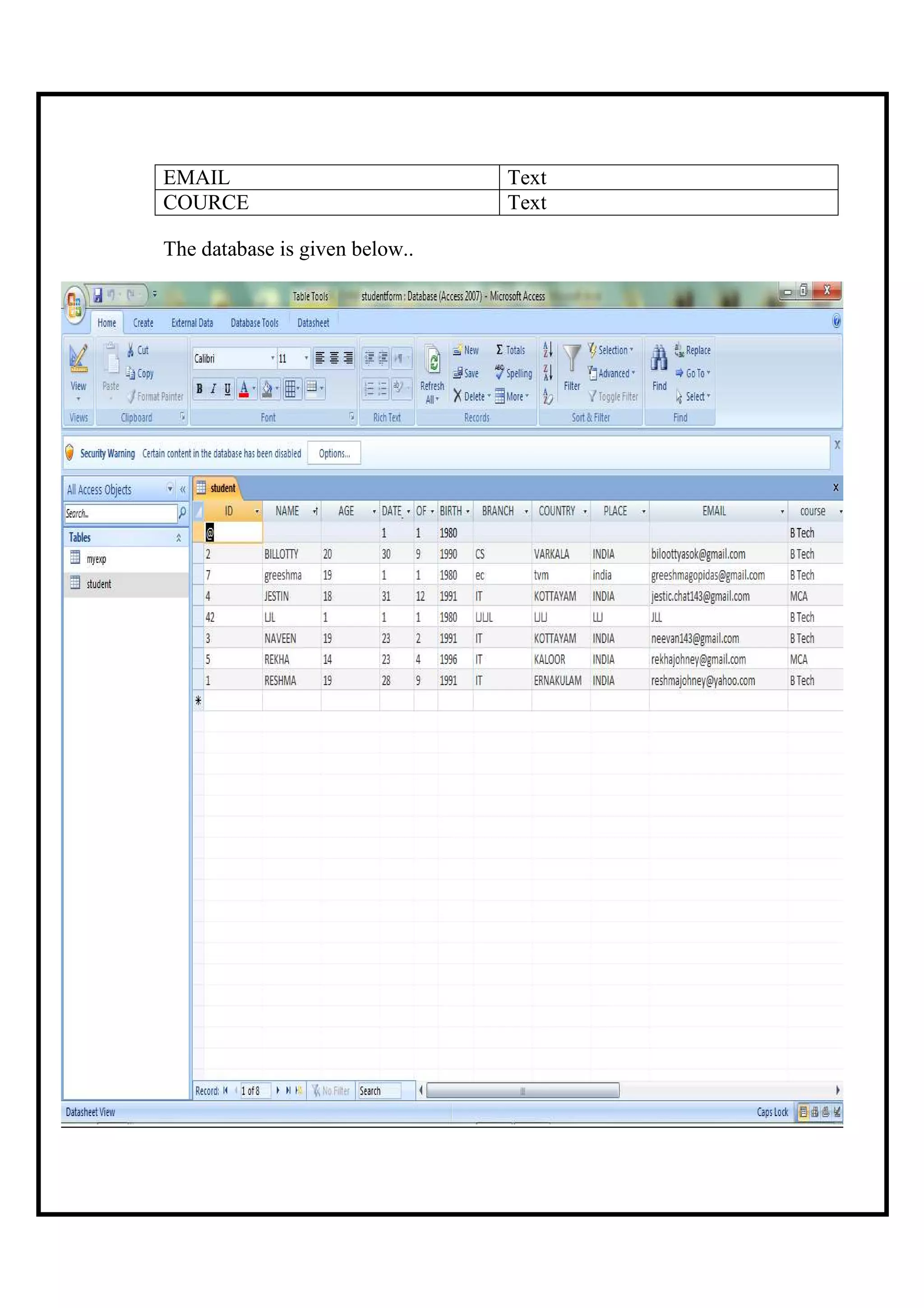This screenshot has height=1308, width=924.
Task: Click Replace command
Action: coord(693,350)
